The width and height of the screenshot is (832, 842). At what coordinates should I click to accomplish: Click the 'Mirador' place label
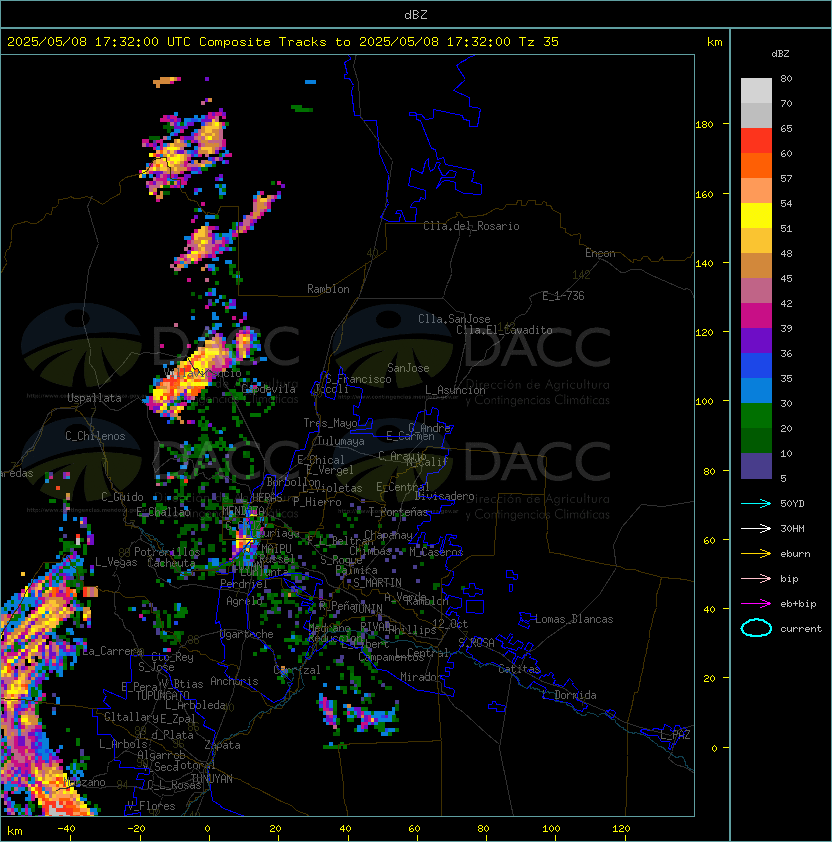tap(422, 677)
